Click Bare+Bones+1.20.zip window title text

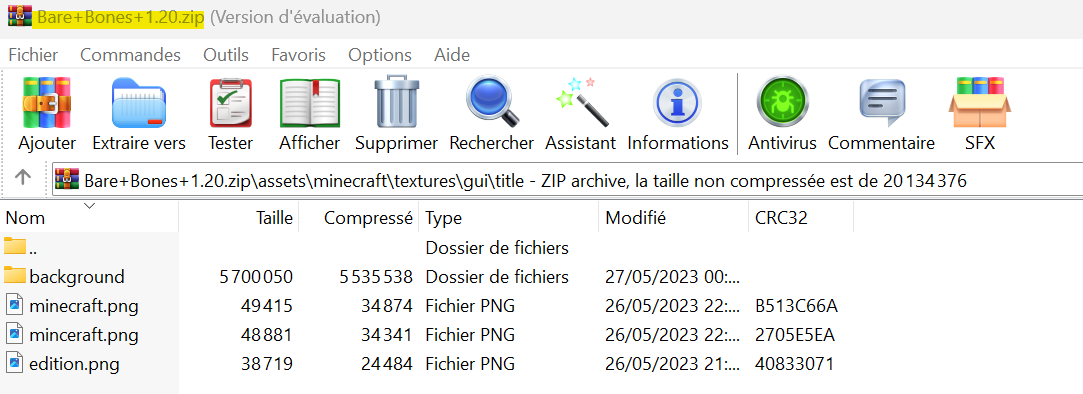[x=121, y=17]
